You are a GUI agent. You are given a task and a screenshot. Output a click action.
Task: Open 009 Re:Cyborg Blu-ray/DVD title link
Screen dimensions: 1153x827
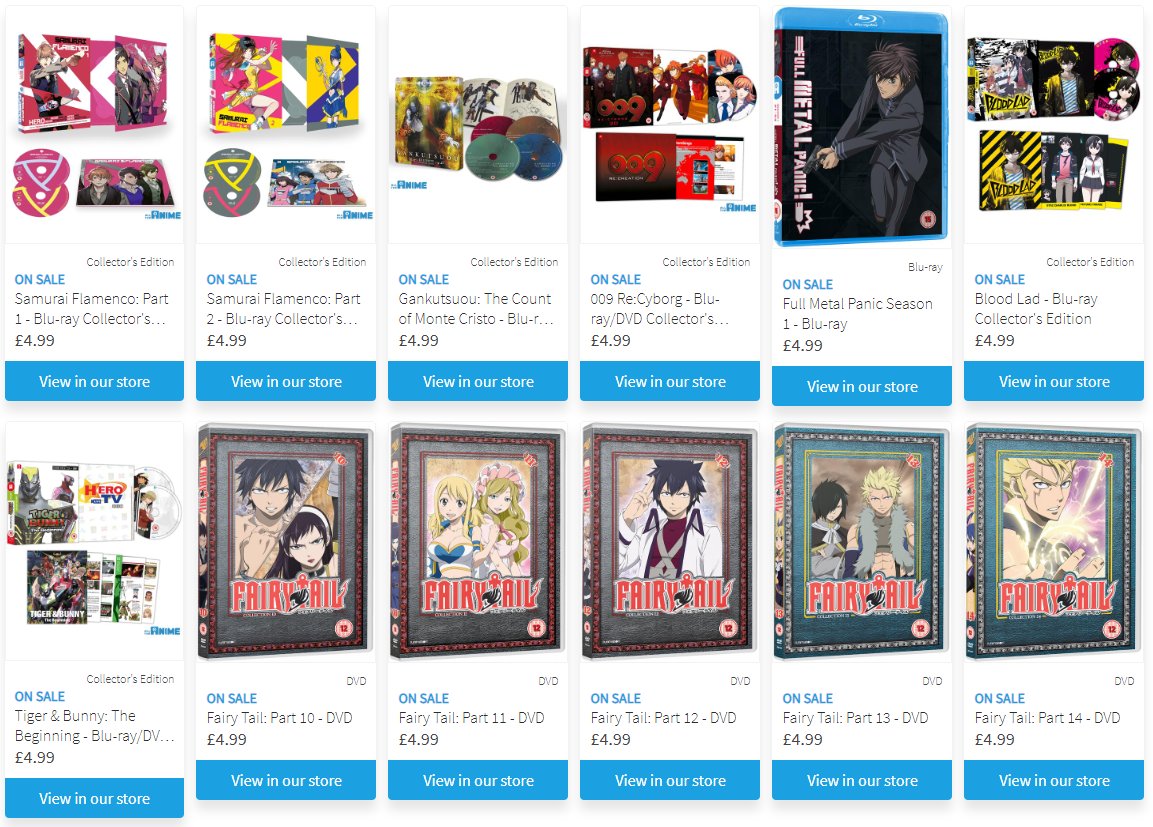(660, 309)
